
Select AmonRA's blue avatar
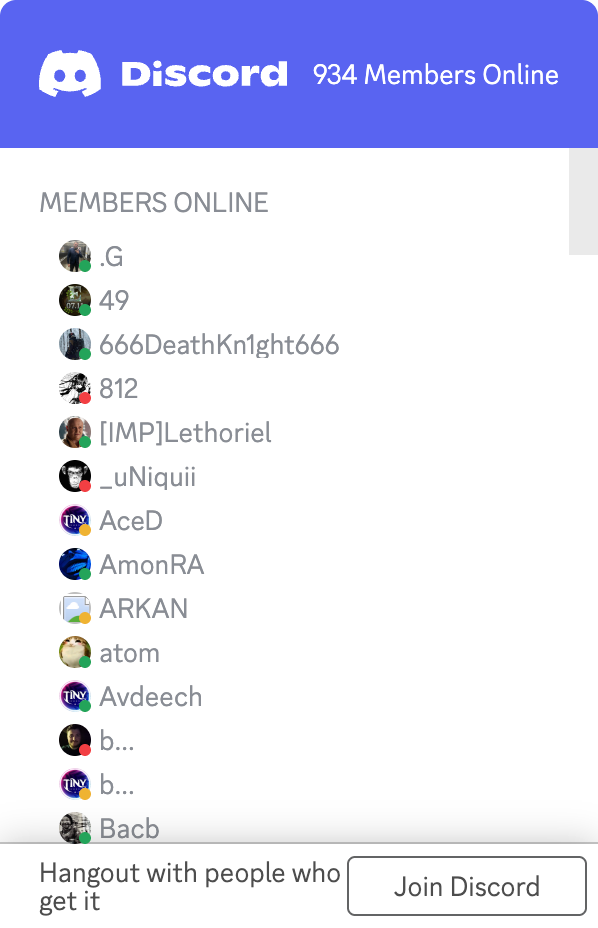pos(75,564)
